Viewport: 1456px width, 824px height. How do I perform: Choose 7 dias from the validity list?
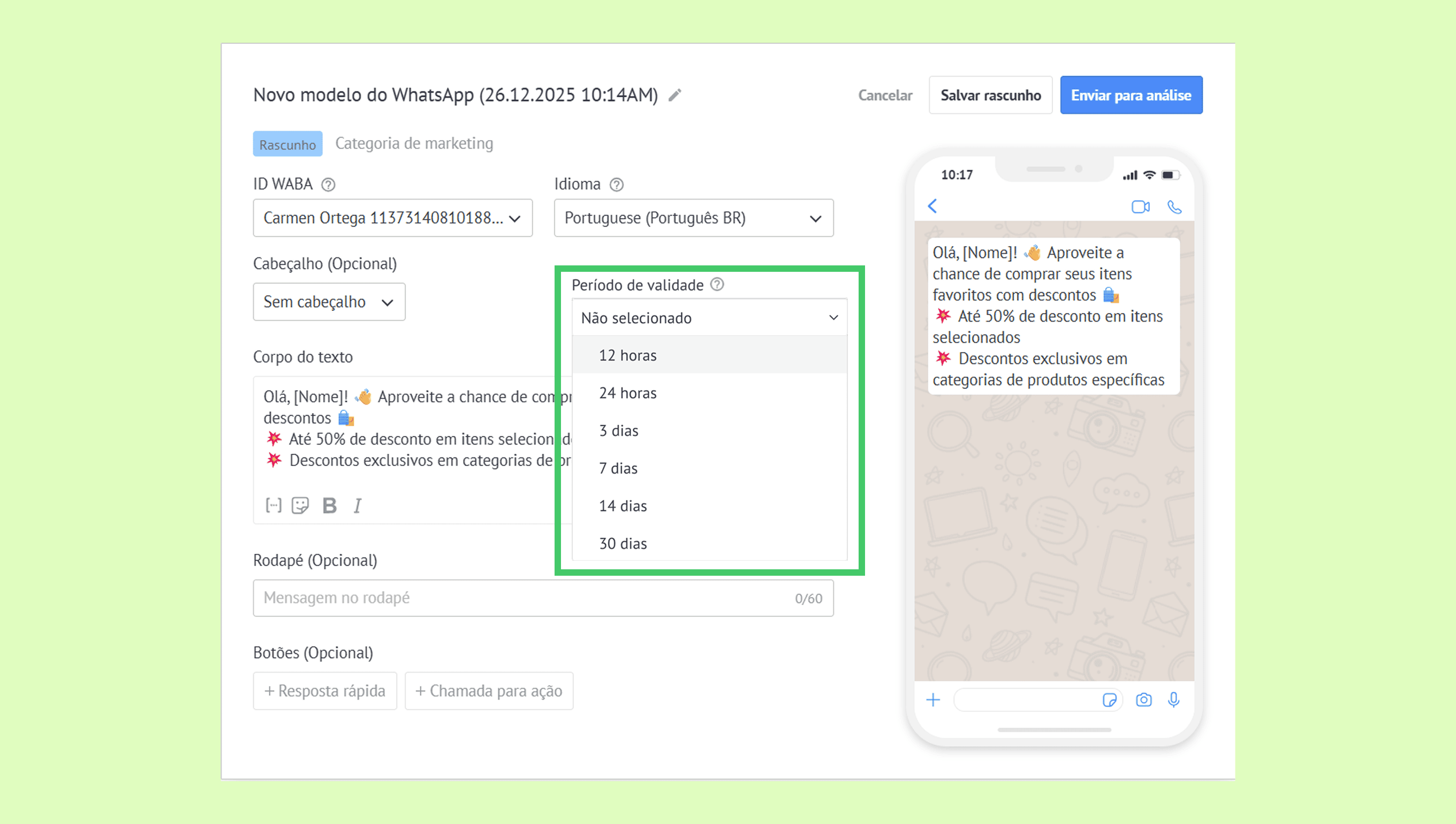pyautogui.click(x=618, y=468)
